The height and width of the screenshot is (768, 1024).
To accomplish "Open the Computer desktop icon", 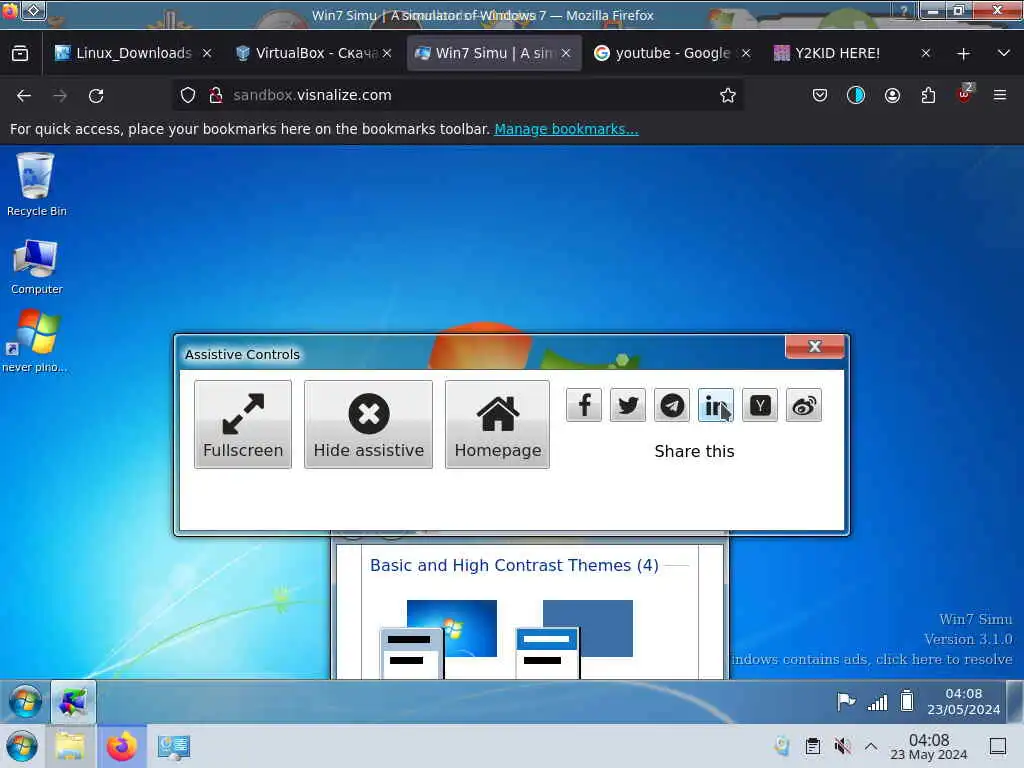I will click(36, 267).
